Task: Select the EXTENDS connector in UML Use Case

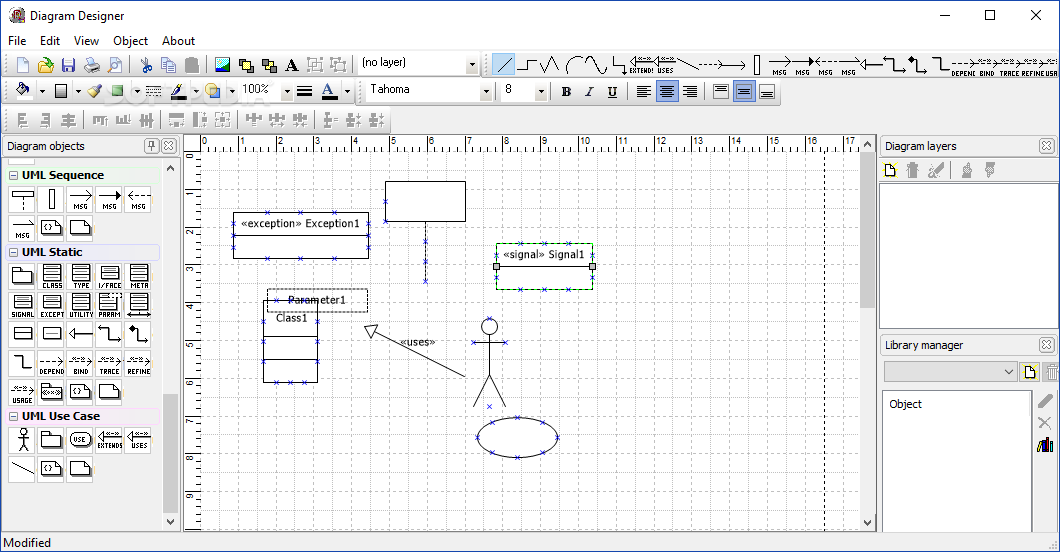Action: pos(110,440)
